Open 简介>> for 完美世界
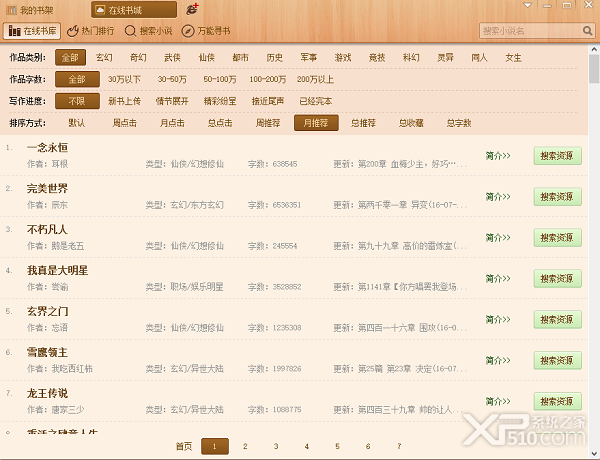This screenshot has height=460, width=600. [x=498, y=197]
